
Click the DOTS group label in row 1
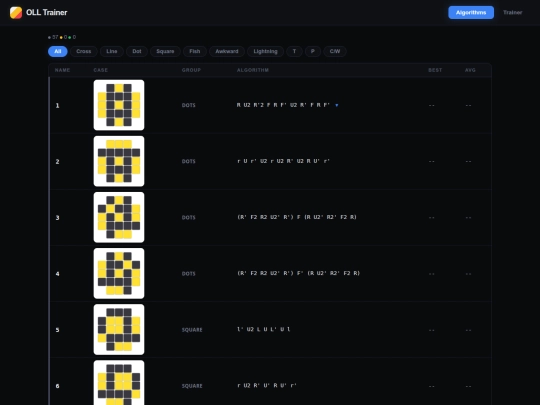188,105
